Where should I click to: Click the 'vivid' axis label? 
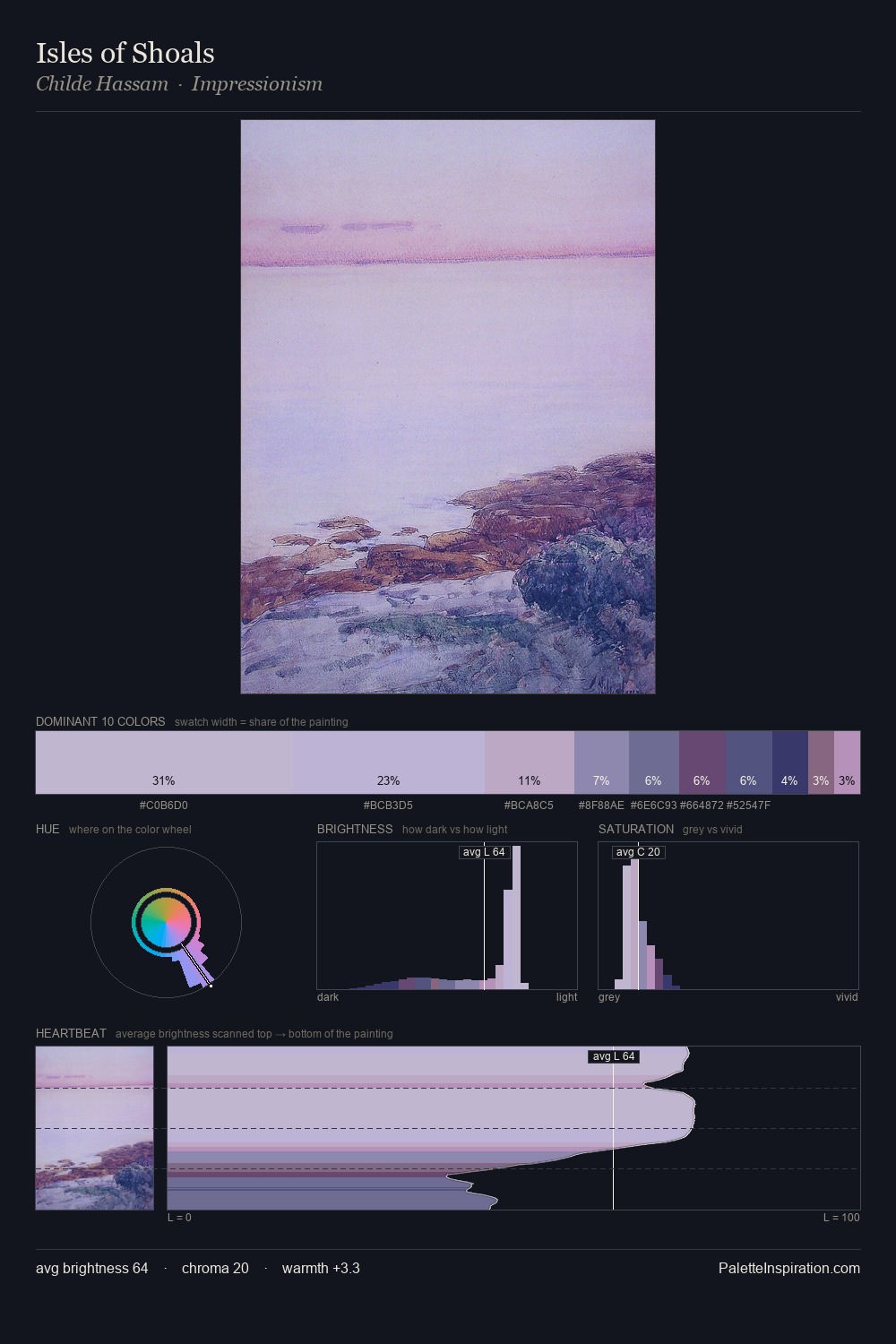pyautogui.click(x=847, y=997)
